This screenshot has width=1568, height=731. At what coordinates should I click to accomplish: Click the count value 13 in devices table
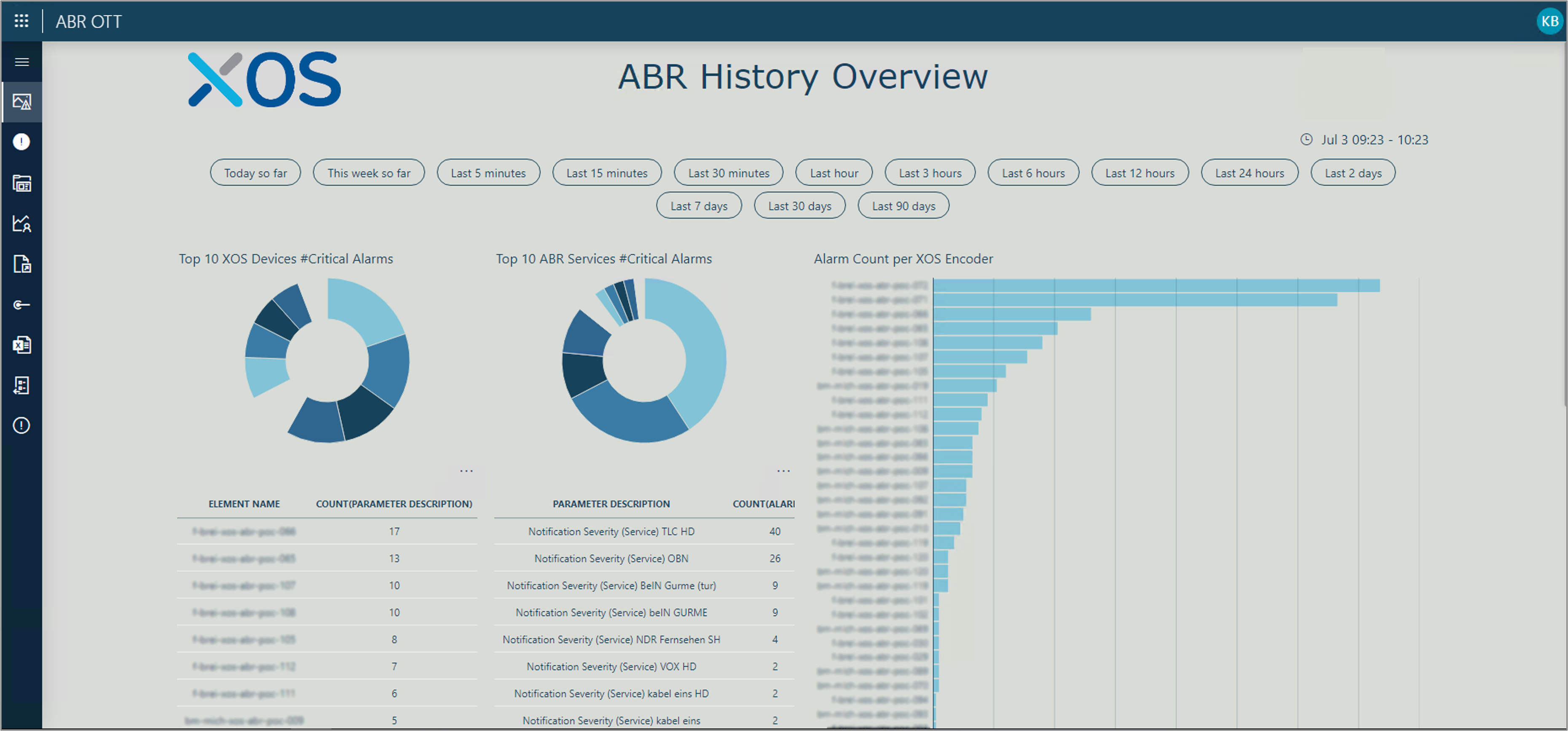[394, 558]
